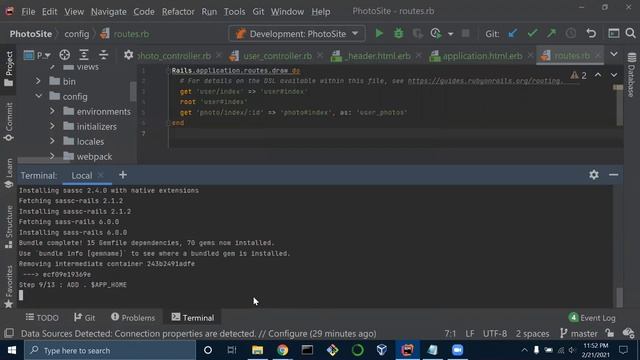
Task: Toggle tool window bars in status bar corner
Action: coord(9,333)
